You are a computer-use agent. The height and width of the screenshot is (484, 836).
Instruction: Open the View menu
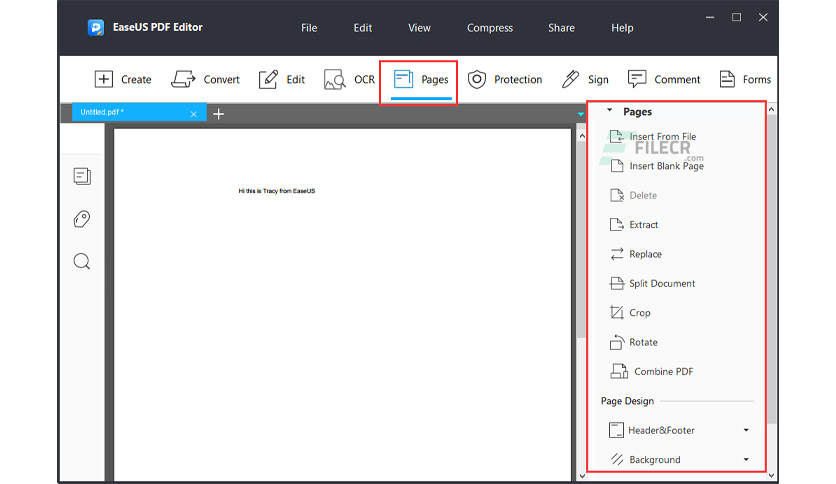coord(419,28)
